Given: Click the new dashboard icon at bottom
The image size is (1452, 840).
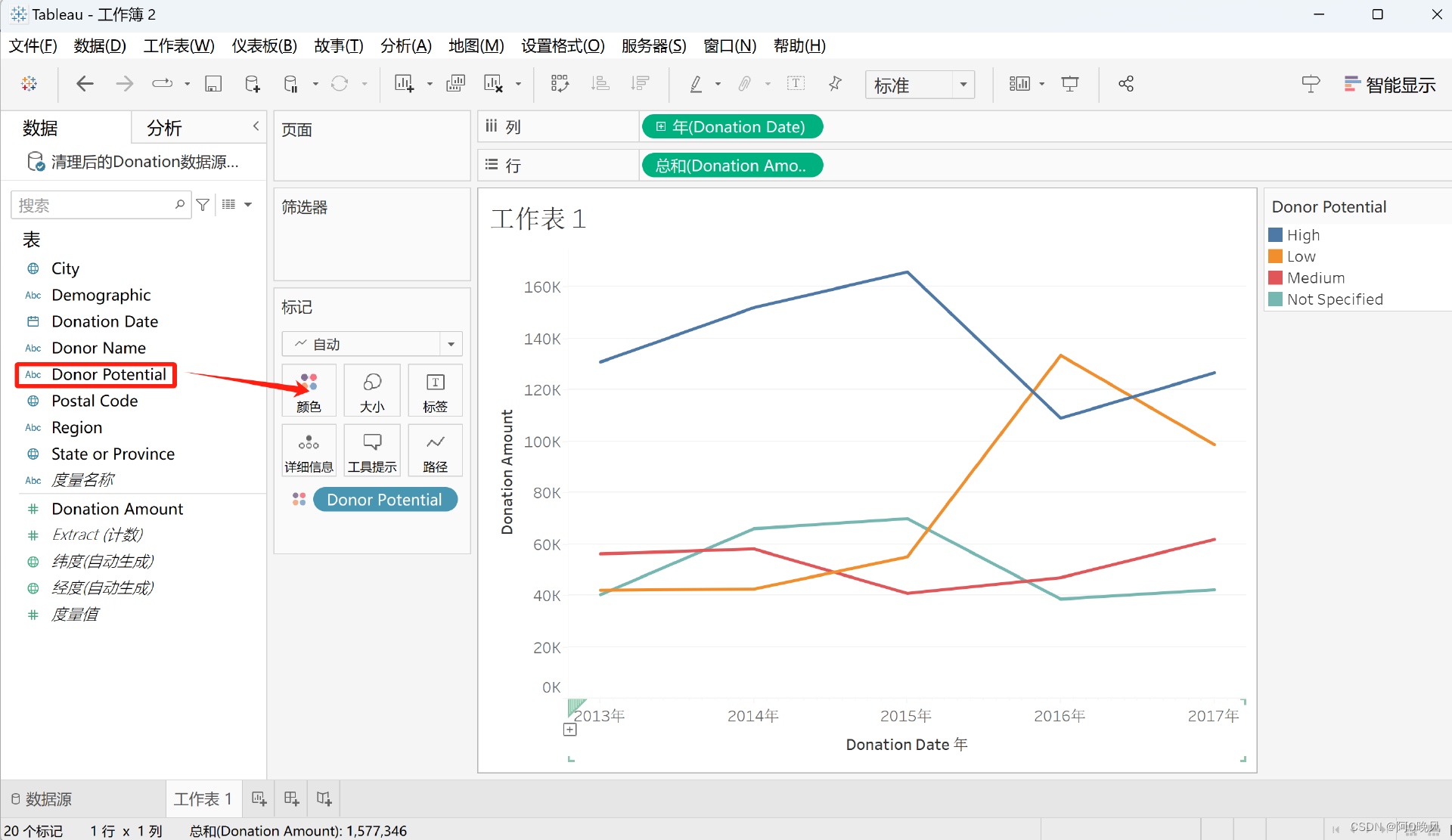Looking at the screenshot, I should (x=291, y=798).
